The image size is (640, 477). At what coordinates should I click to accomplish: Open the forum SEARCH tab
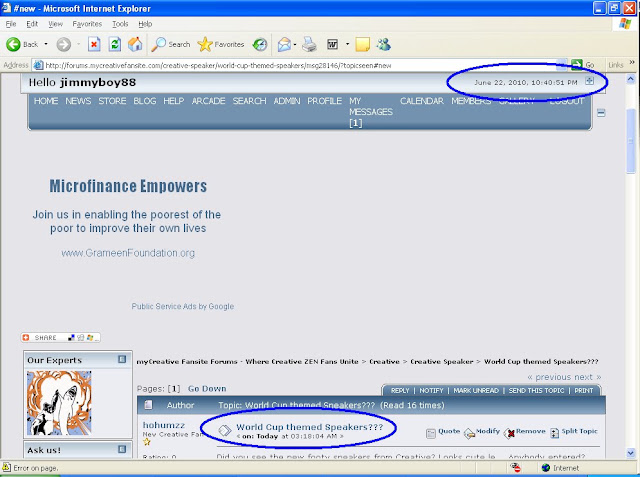pos(249,101)
